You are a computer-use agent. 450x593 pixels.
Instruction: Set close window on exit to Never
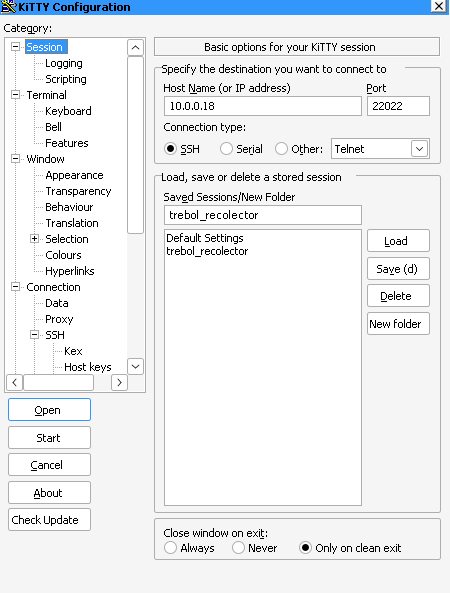[x=238, y=548]
